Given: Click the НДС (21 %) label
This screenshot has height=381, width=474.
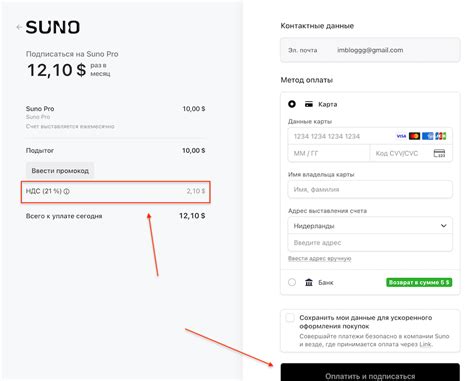Looking at the screenshot, I should coord(44,191).
